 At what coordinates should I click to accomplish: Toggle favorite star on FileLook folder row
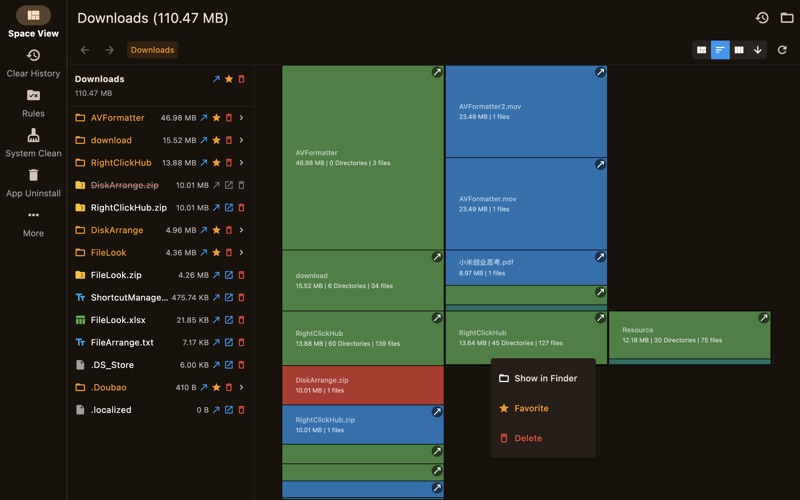pyautogui.click(x=216, y=253)
